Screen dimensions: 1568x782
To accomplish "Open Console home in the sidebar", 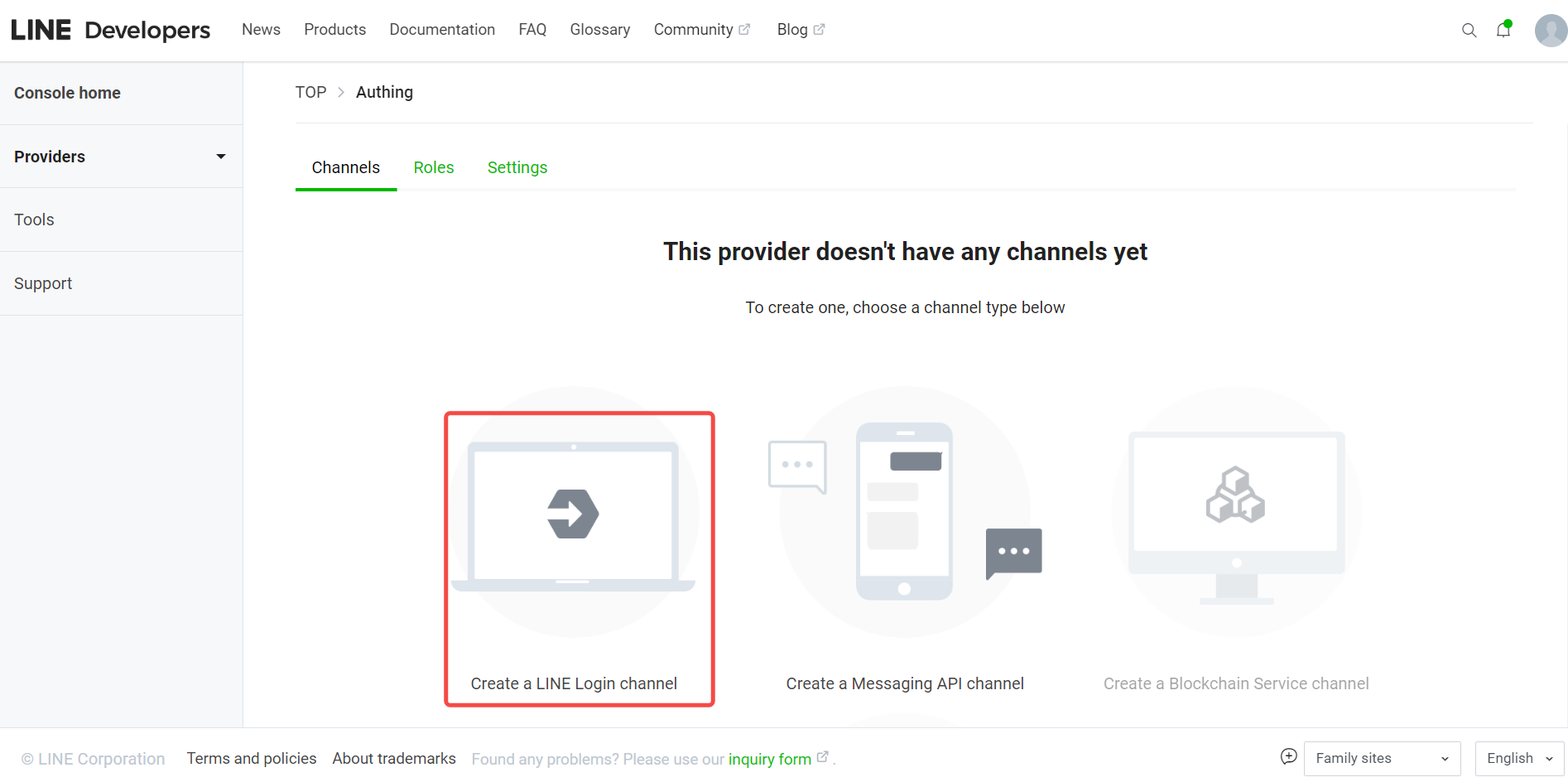I will tap(67, 93).
